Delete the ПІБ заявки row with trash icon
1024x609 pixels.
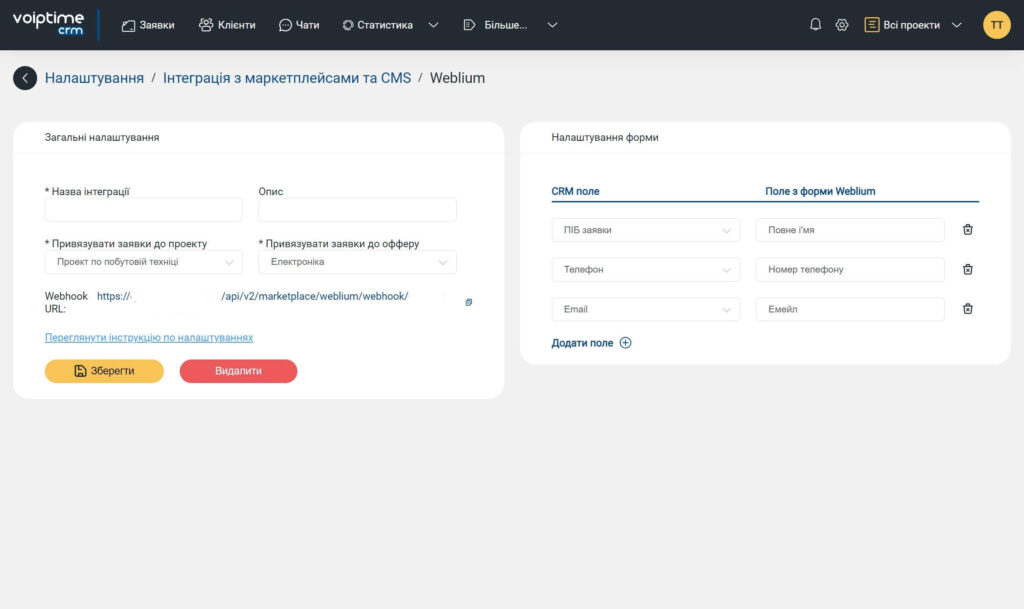[968, 230]
